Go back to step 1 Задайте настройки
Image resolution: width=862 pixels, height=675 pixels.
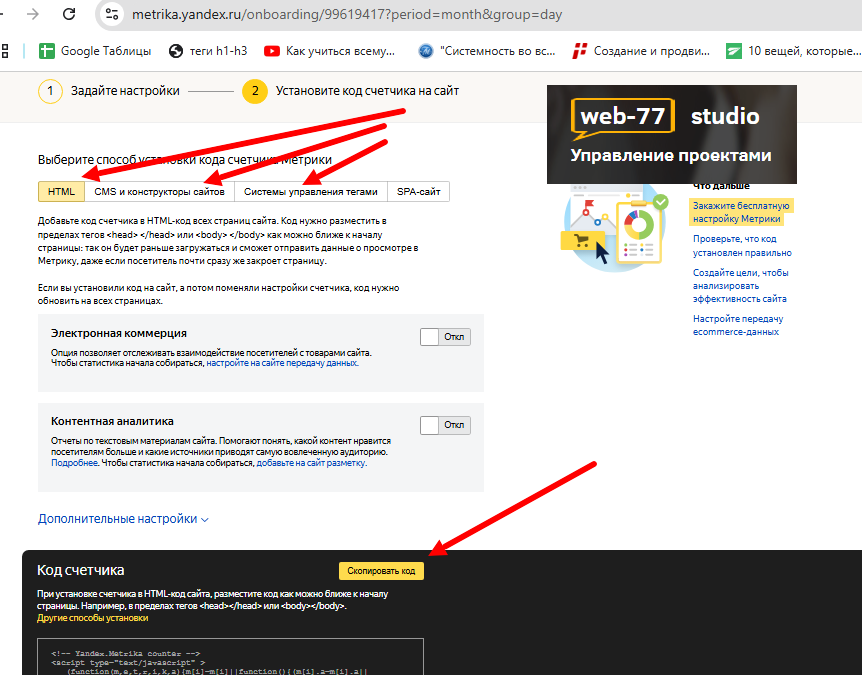(x=109, y=91)
